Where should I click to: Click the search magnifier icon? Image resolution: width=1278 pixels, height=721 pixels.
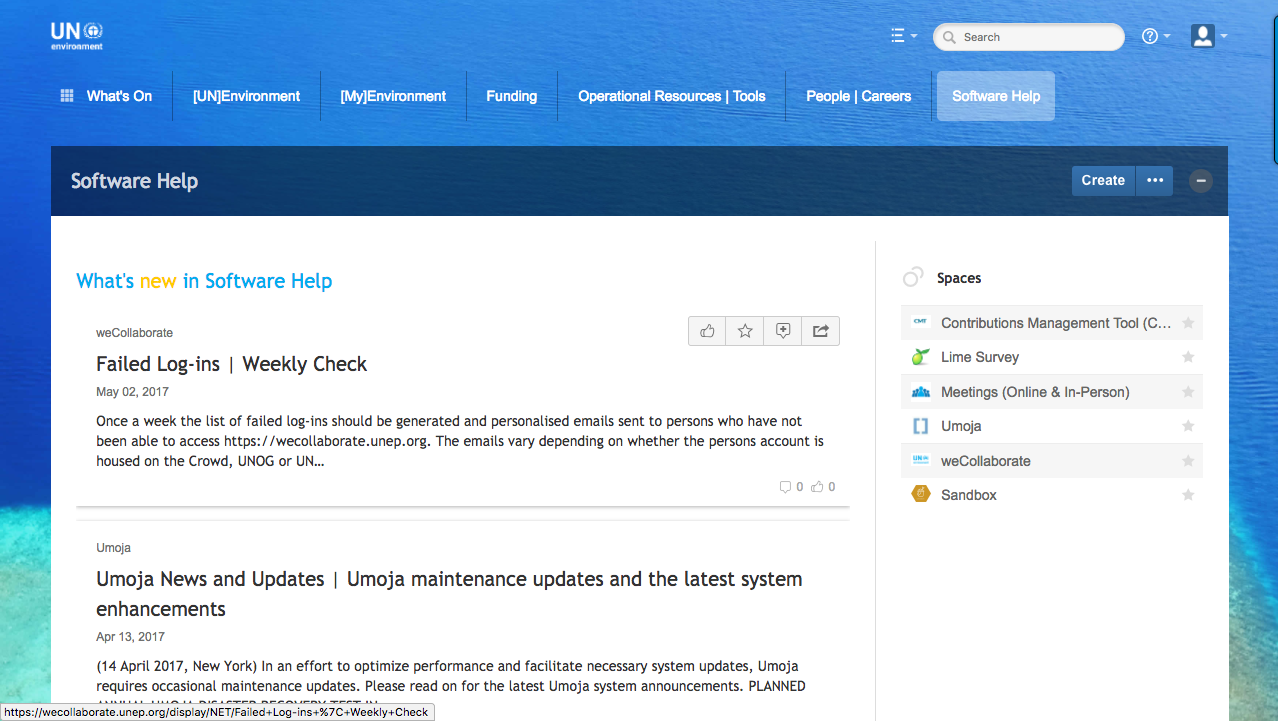point(949,37)
